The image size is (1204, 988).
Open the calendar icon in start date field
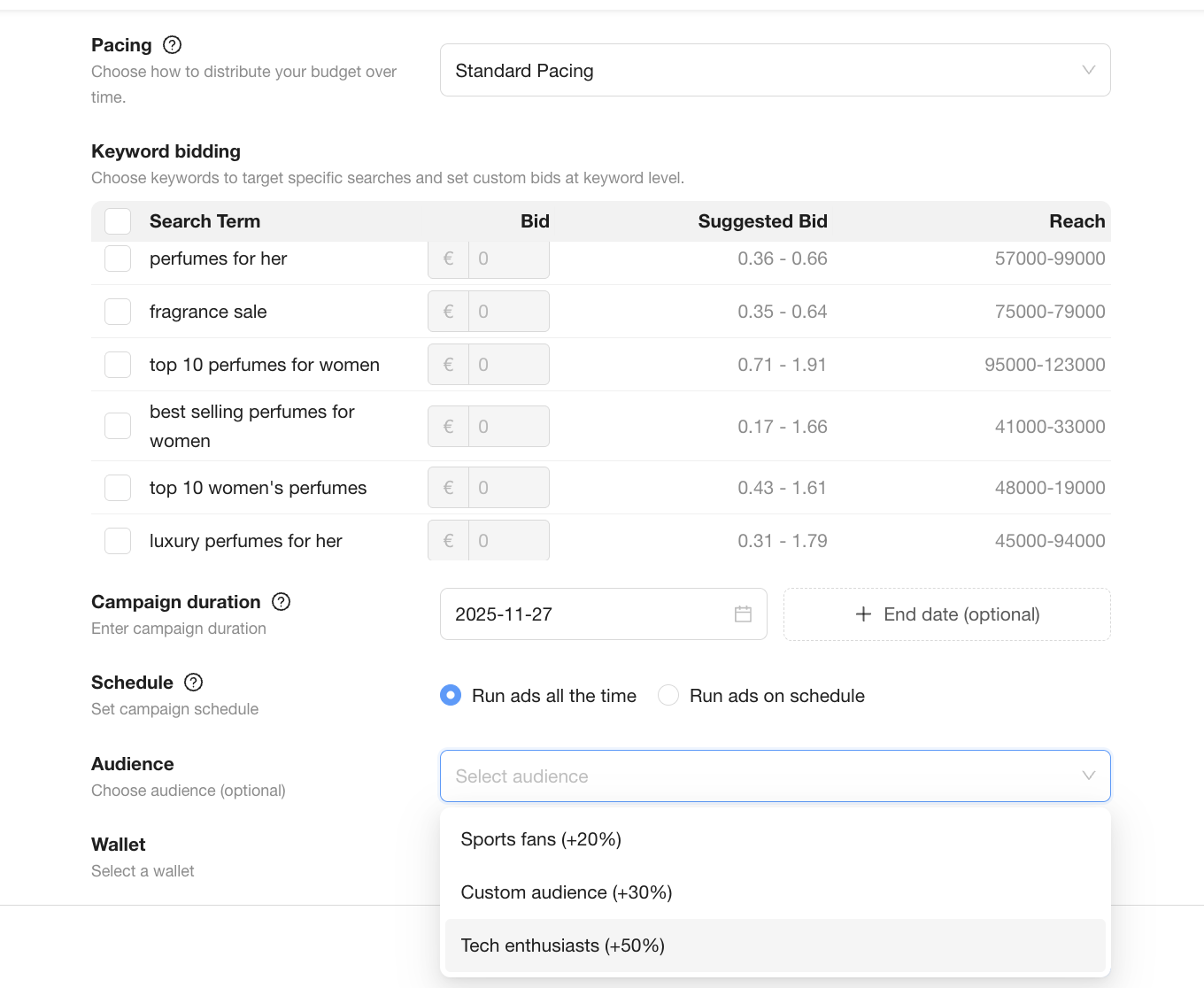[743, 614]
